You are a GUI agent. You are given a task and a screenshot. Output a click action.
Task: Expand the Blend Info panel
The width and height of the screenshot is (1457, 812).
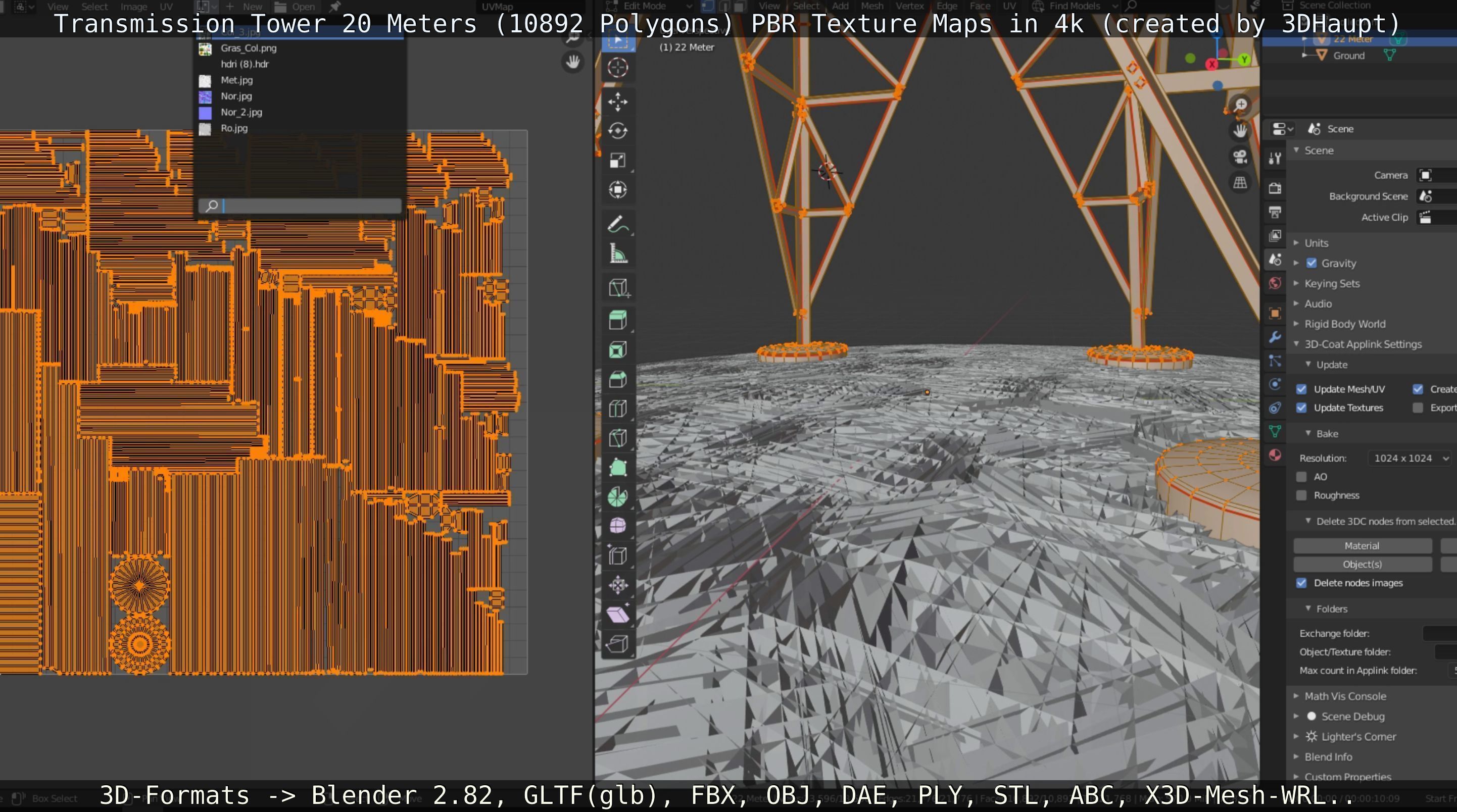[x=1328, y=757]
